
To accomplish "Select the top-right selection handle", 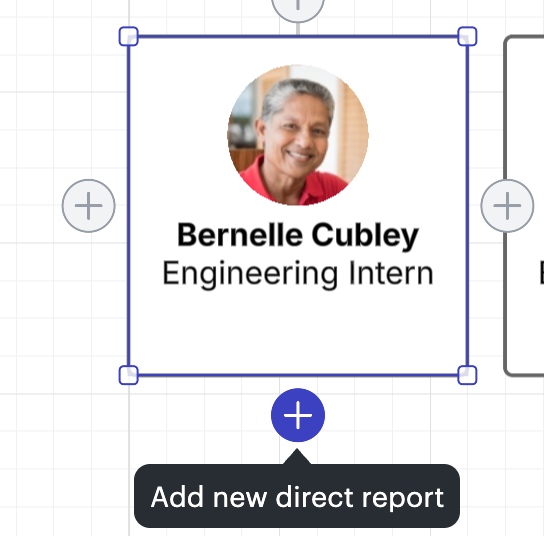I will tap(467, 36).
